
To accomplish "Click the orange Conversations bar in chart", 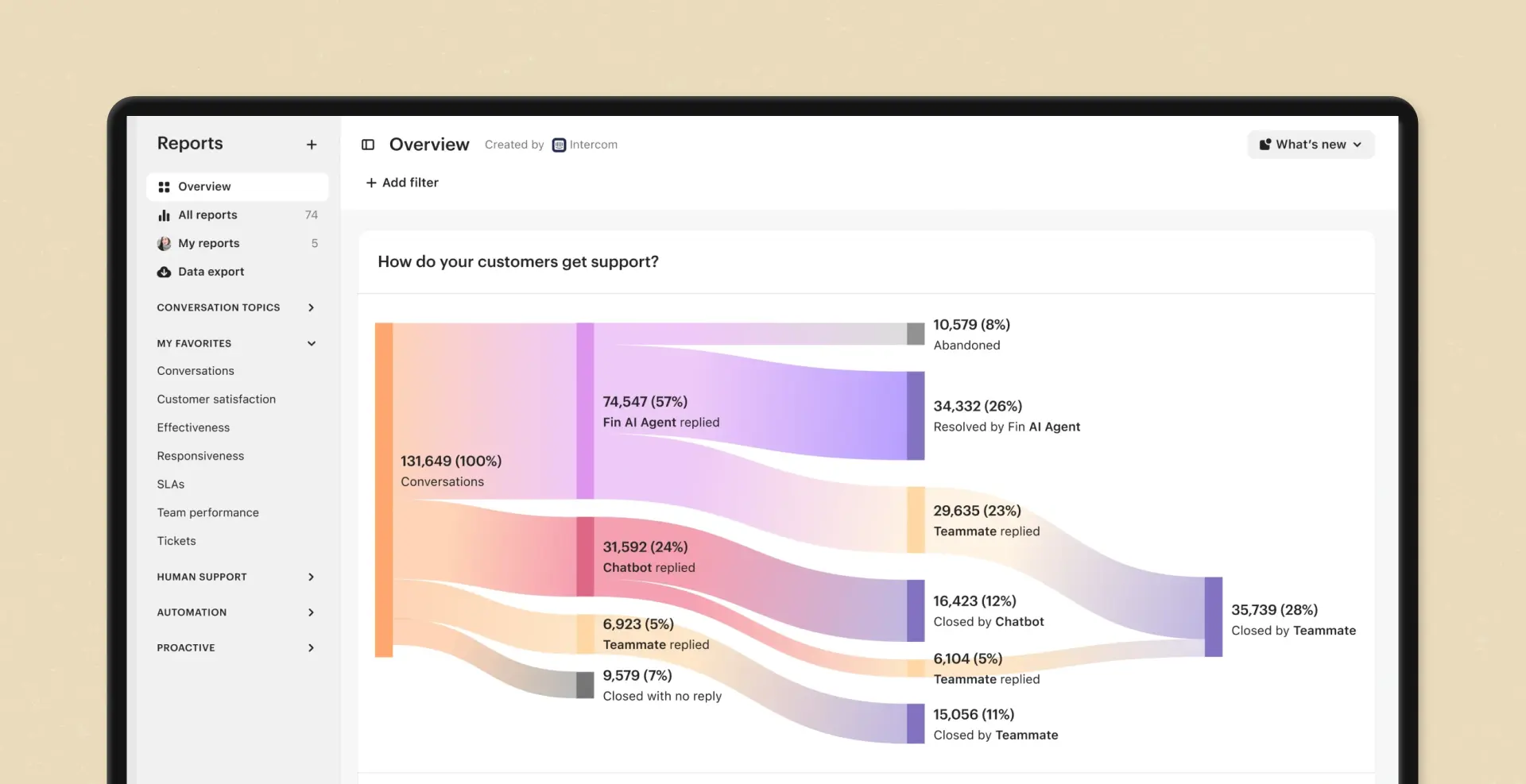I will 384,489.
